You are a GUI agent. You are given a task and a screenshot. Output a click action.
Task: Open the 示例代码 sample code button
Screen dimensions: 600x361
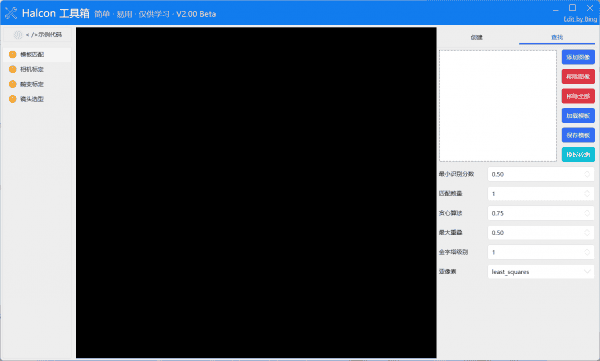click(38, 34)
